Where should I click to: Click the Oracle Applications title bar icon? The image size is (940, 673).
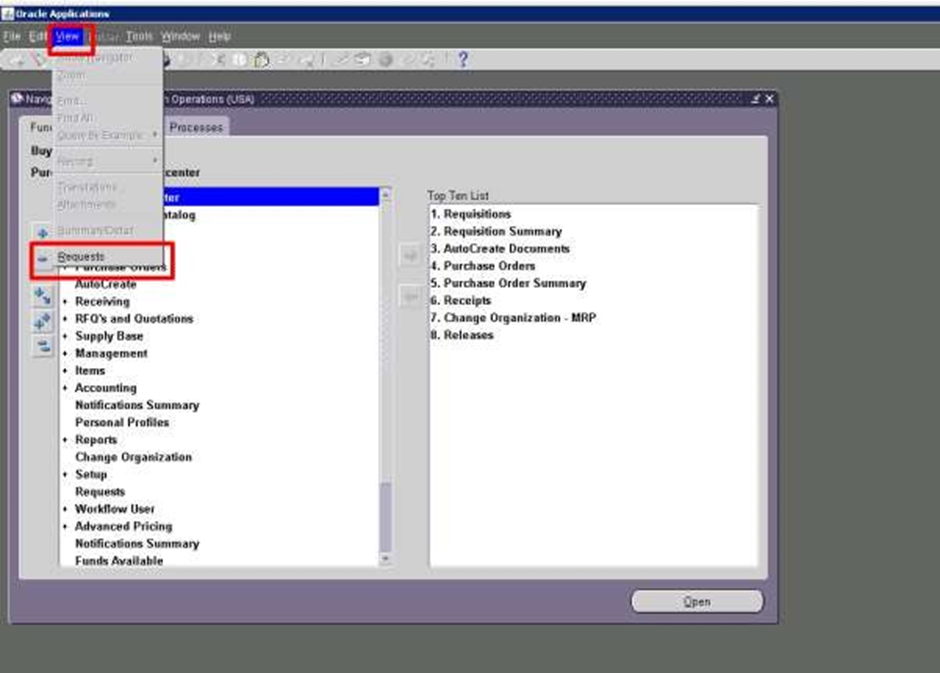[x=7, y=13]
